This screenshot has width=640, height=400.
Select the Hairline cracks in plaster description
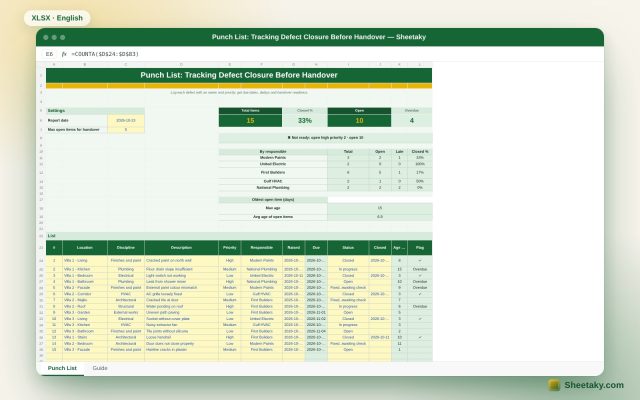181,350
